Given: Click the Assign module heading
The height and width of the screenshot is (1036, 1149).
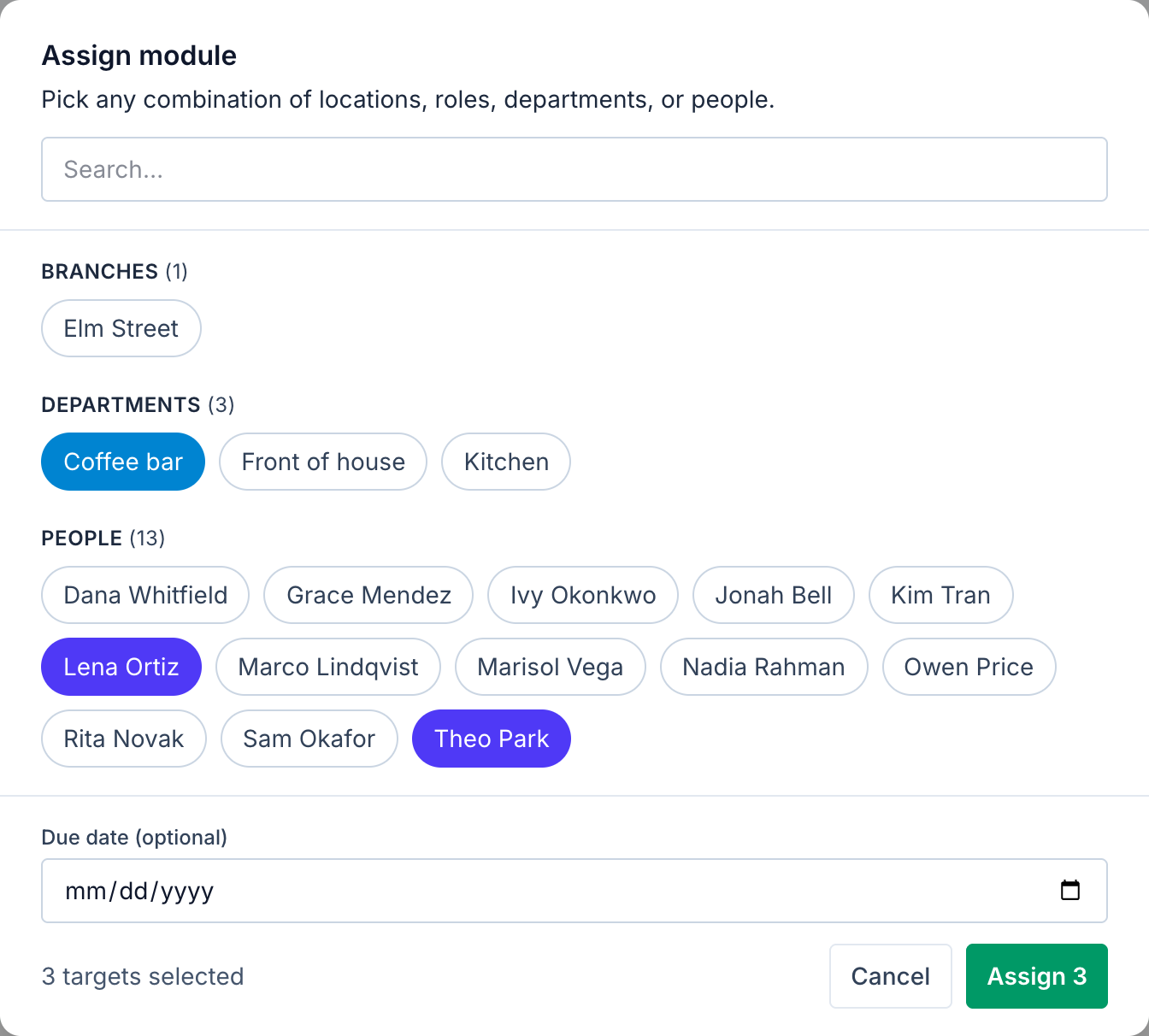Looking at the screenshot, I should (139, 56).
